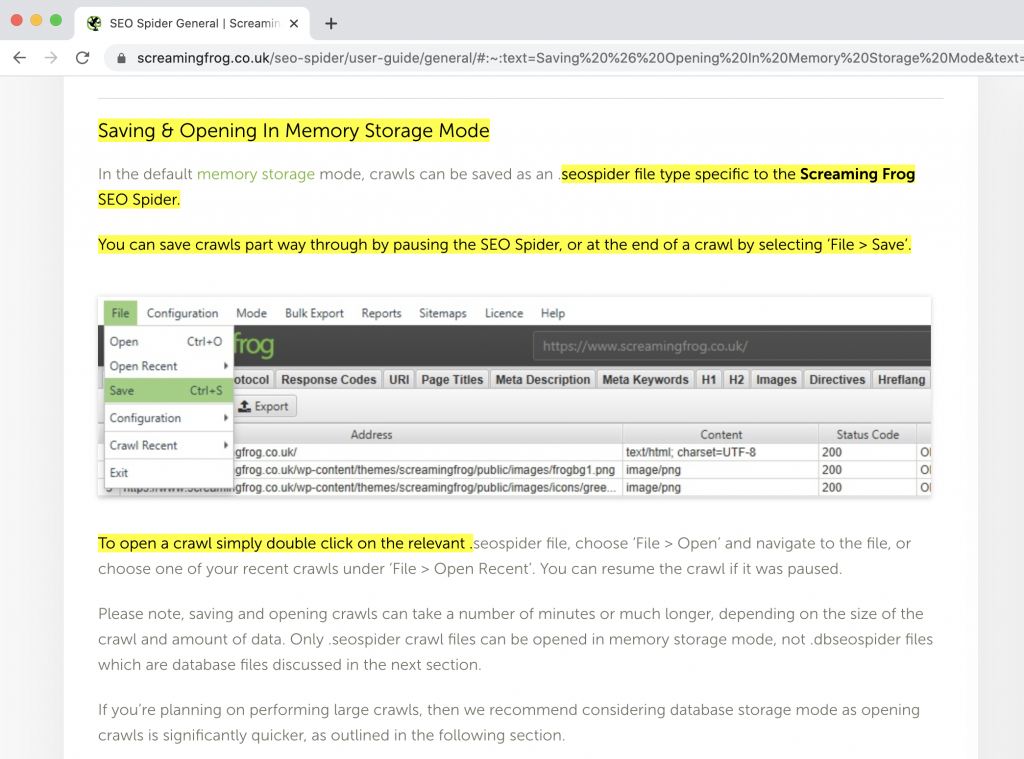Open a new browser tab
The image size is (1024, 759).
[x=331, y=23]
